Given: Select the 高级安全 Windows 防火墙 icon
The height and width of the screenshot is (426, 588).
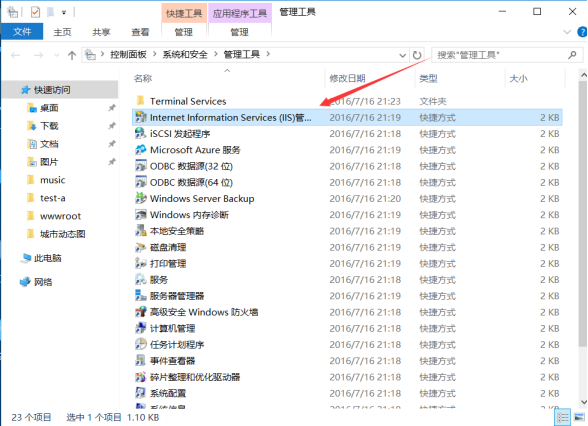Looking at the screenshot, I should tap(141, 312).
